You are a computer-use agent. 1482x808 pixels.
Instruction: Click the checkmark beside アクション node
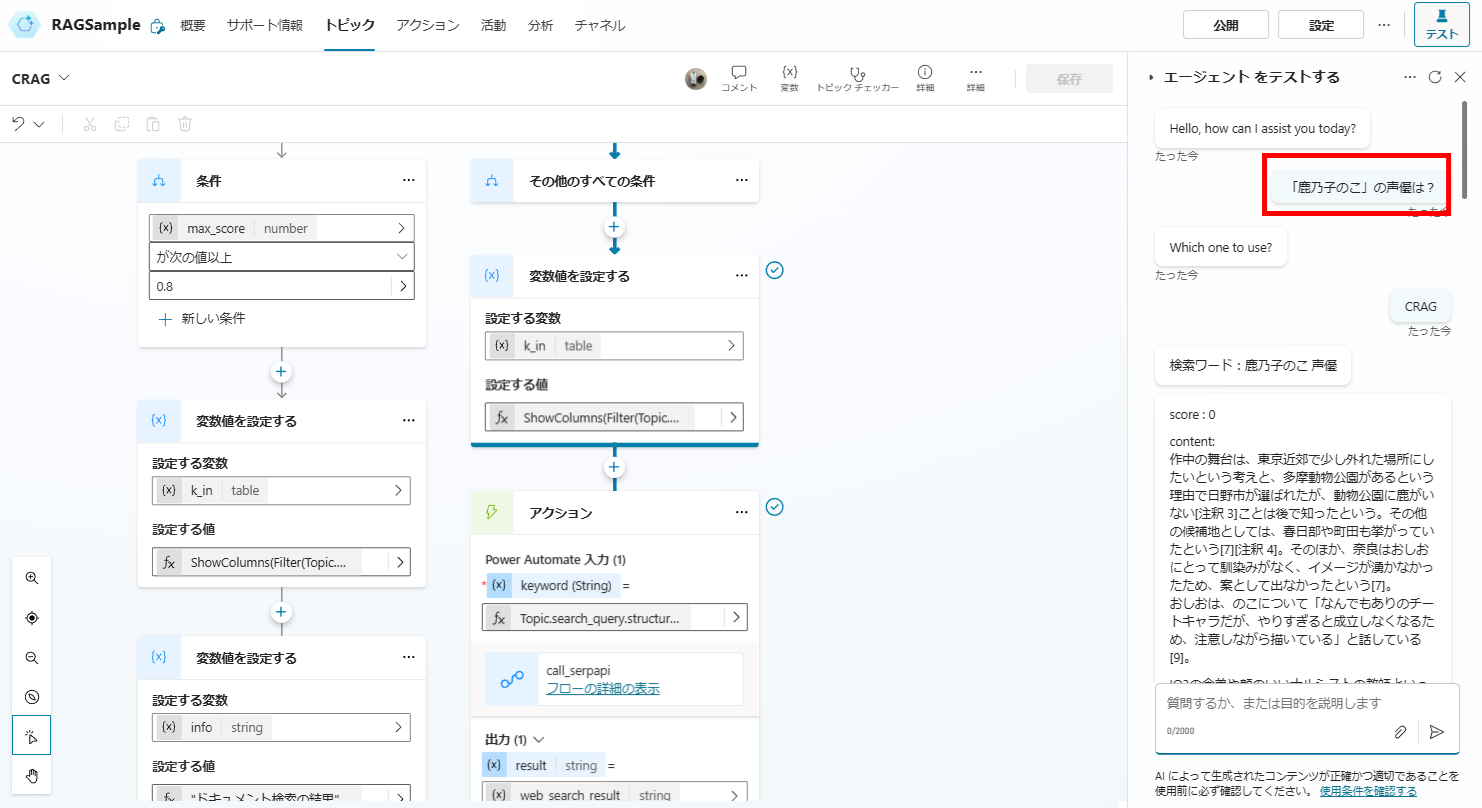click(x=774, y=507)
